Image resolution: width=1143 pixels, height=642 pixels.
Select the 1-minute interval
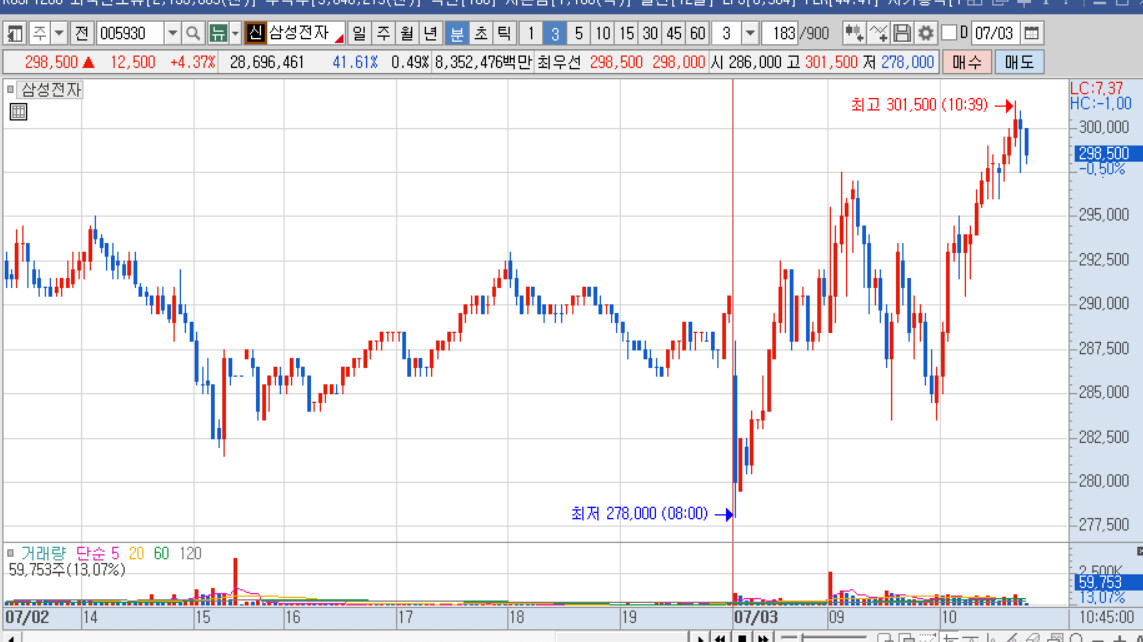point(531,34)
